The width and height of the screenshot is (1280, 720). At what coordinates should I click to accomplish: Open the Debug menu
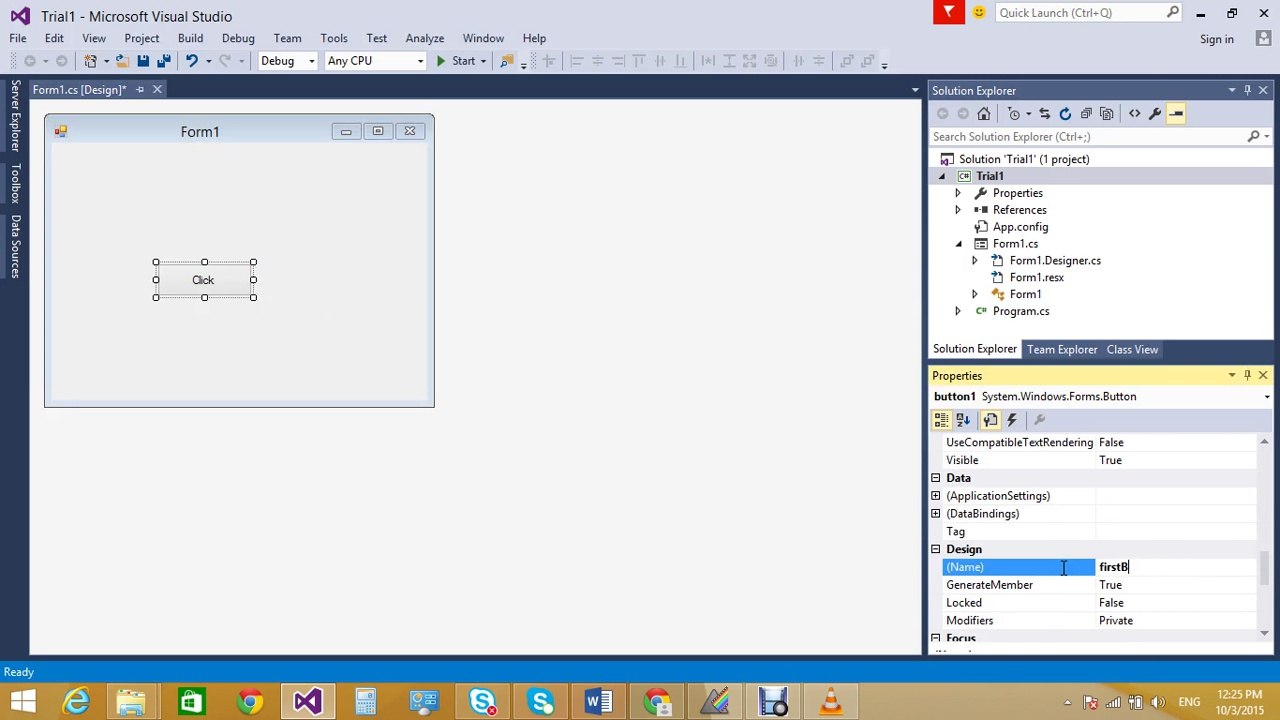[238, 38]
